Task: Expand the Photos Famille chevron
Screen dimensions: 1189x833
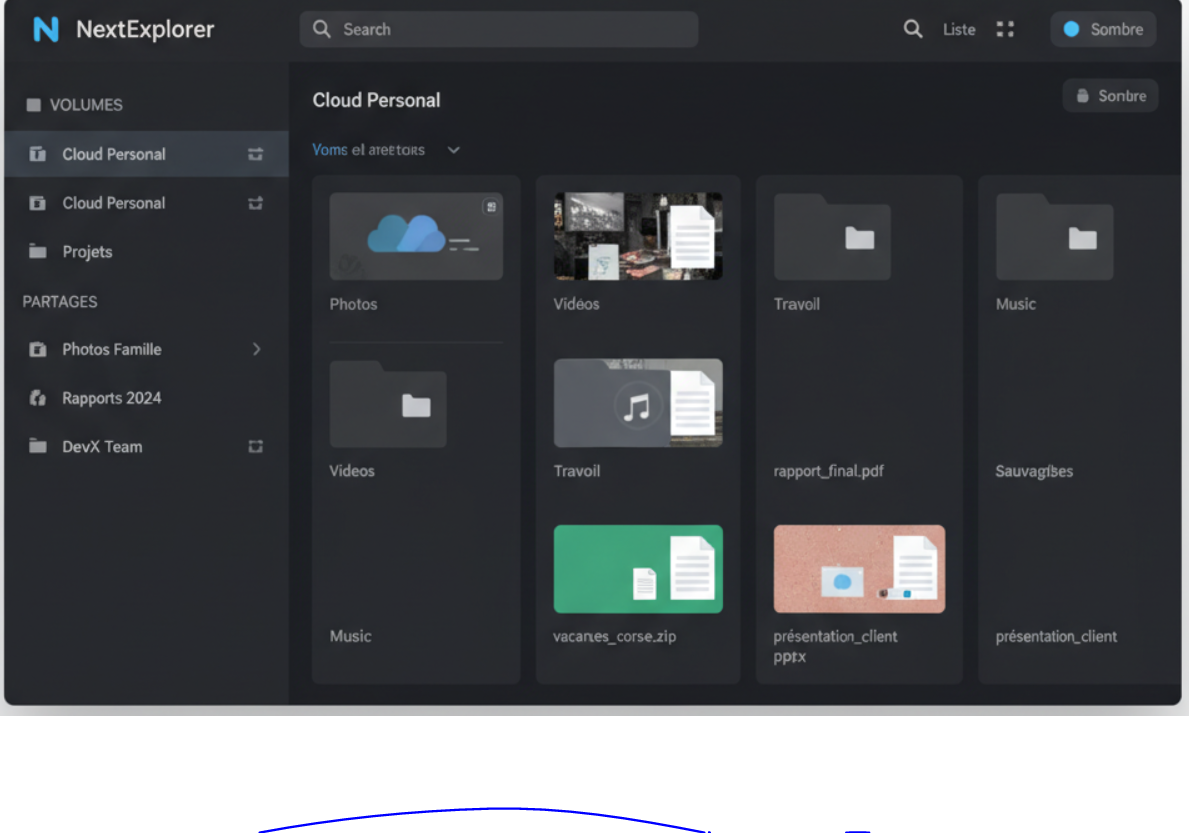Action: click(256, 349)
